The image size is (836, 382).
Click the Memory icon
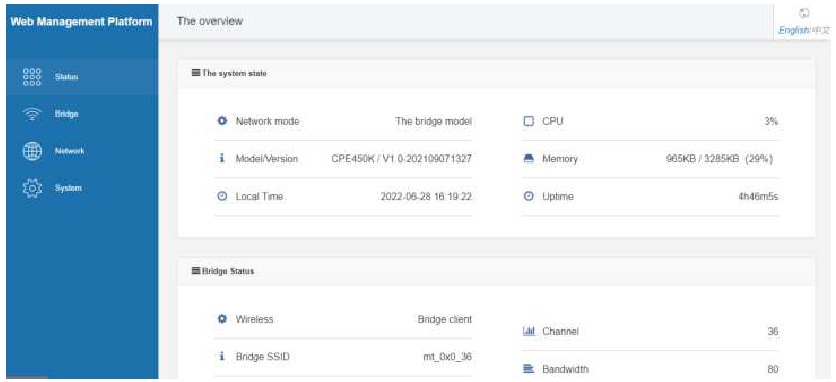(528, 158)
